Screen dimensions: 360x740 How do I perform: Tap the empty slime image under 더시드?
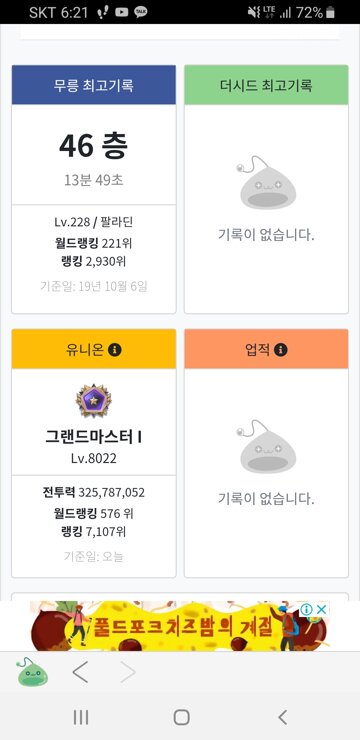[265, 183]
